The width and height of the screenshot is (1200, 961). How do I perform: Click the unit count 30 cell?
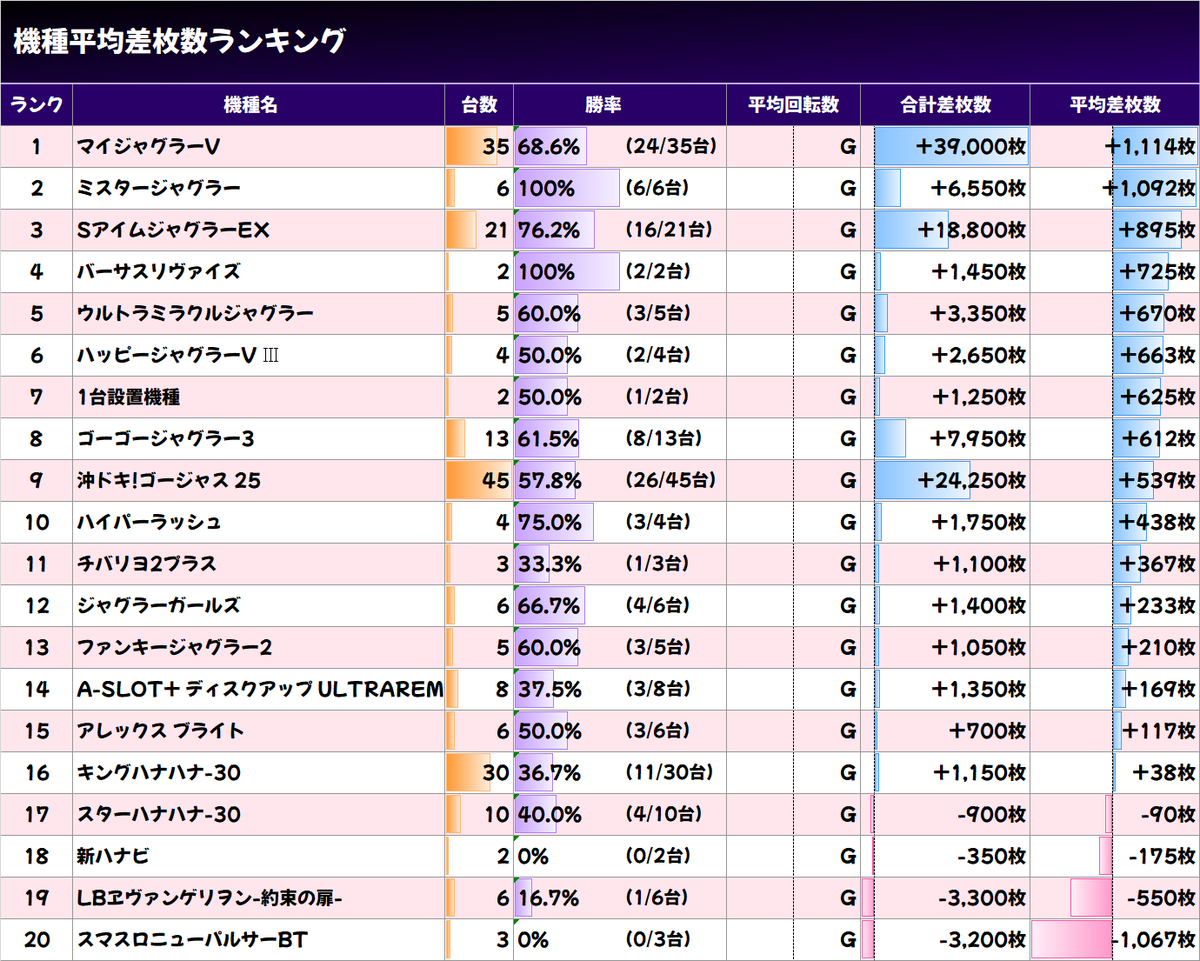[x=479, y=773]
